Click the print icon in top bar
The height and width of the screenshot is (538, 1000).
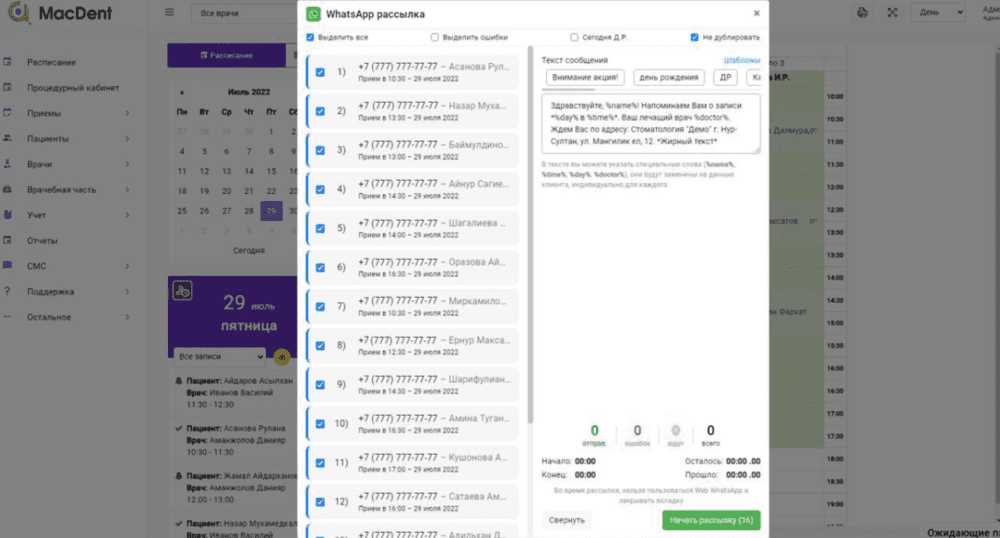863,13
